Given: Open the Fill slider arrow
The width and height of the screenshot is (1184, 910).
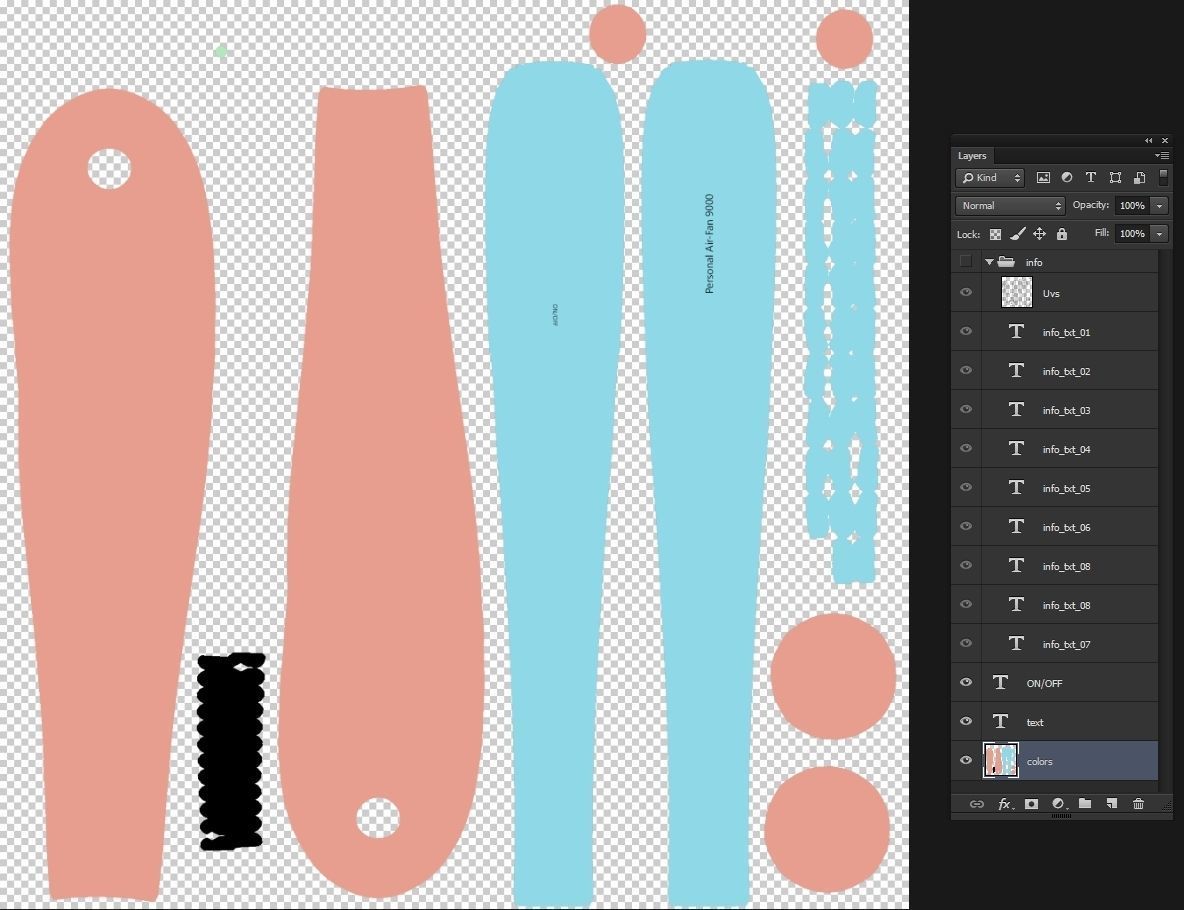Looking at the screenshot, I should (1160, 234).
